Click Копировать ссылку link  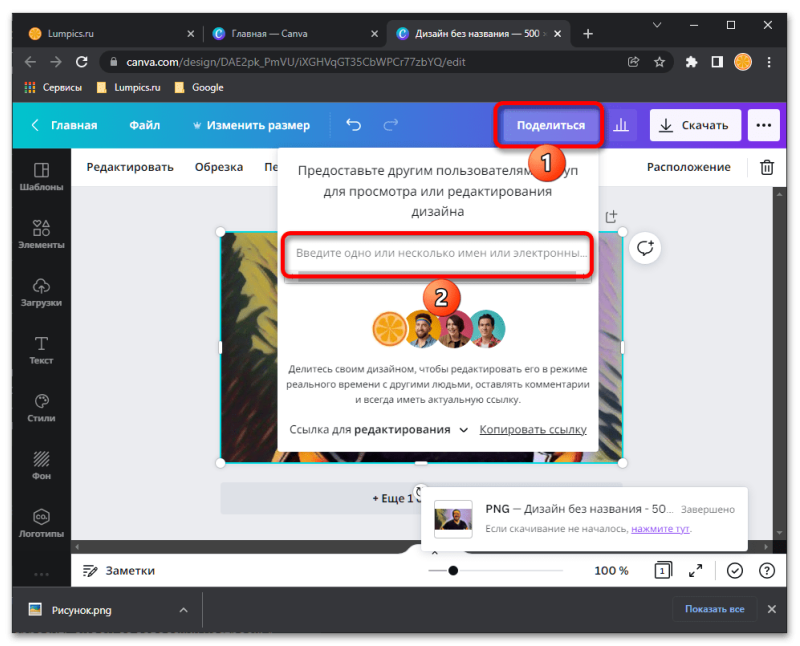[x=533, y=430]
